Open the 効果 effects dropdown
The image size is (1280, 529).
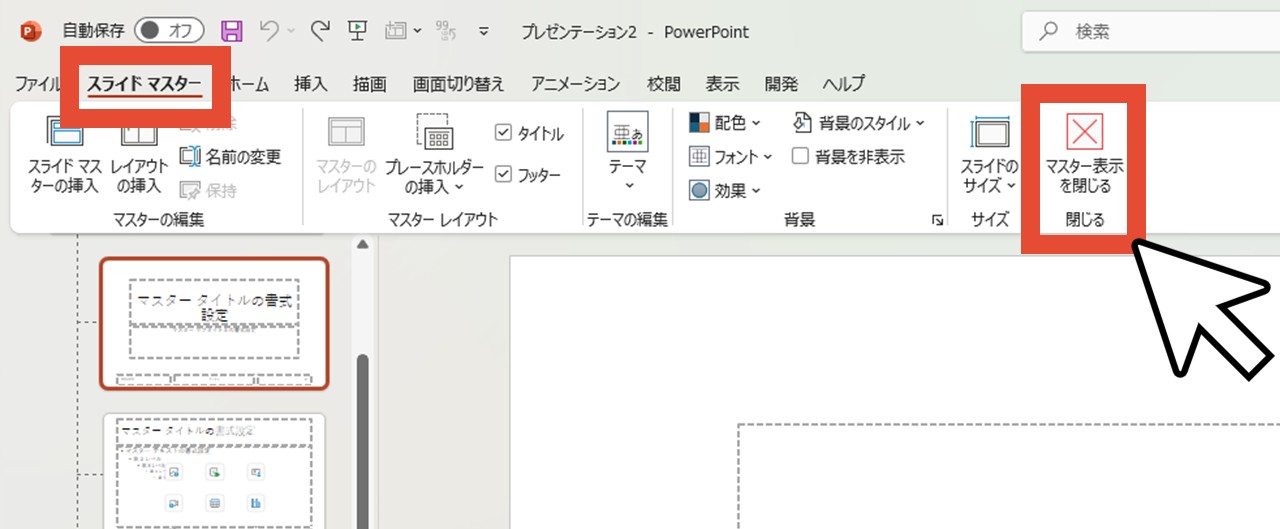(725, 190)
